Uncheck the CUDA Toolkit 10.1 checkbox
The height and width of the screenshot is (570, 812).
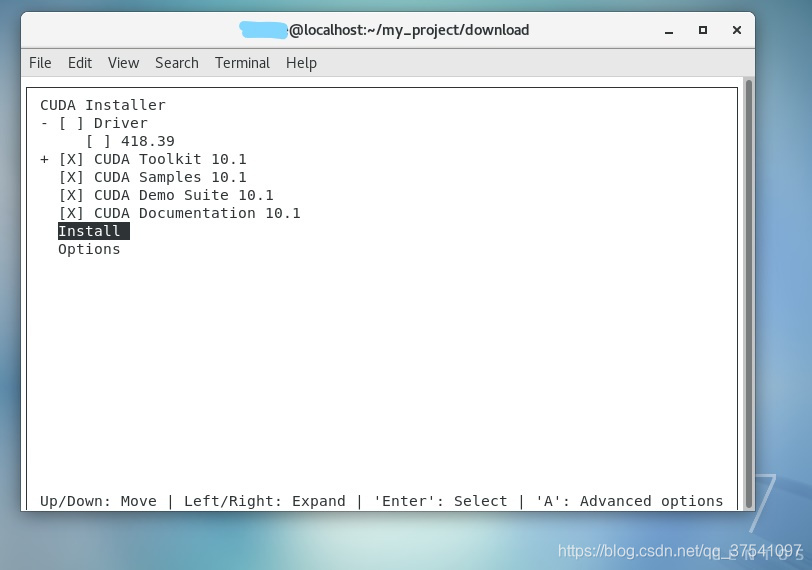click(71, 159)
